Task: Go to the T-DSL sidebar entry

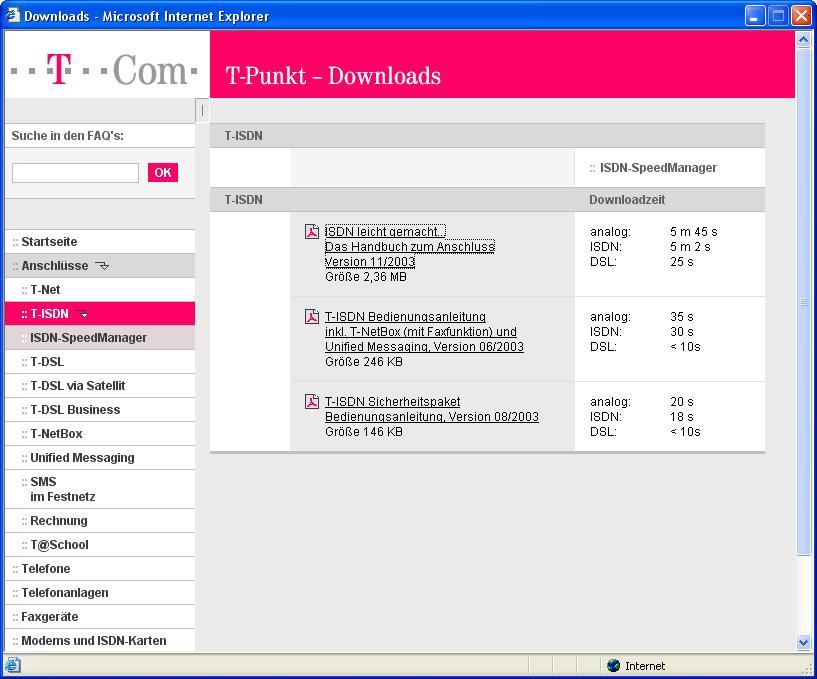Action: 100,362
